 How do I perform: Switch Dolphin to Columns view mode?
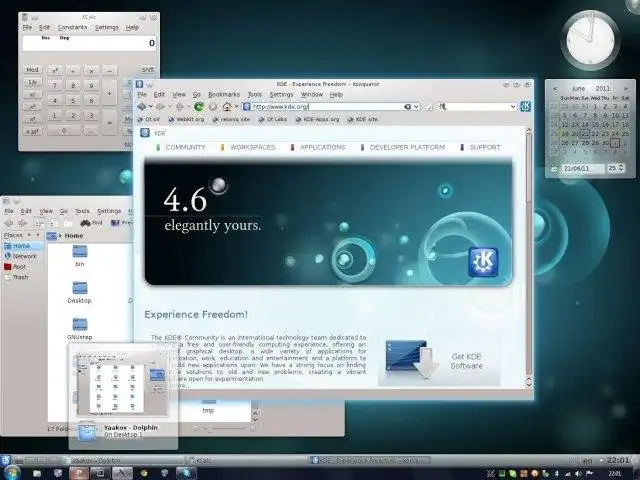pyautogui.click(x=68, y=223)
